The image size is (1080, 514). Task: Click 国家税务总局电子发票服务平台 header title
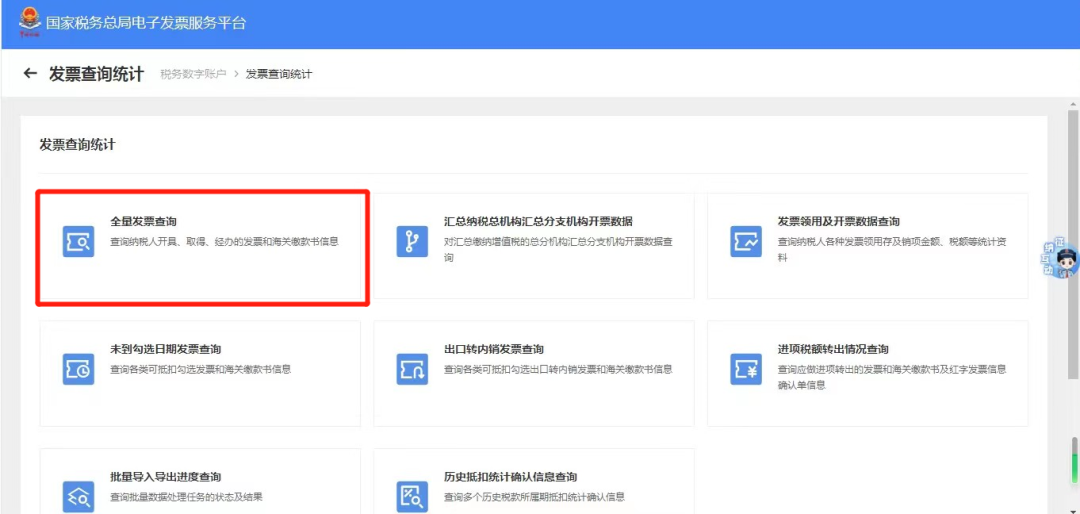click(146, 23)
